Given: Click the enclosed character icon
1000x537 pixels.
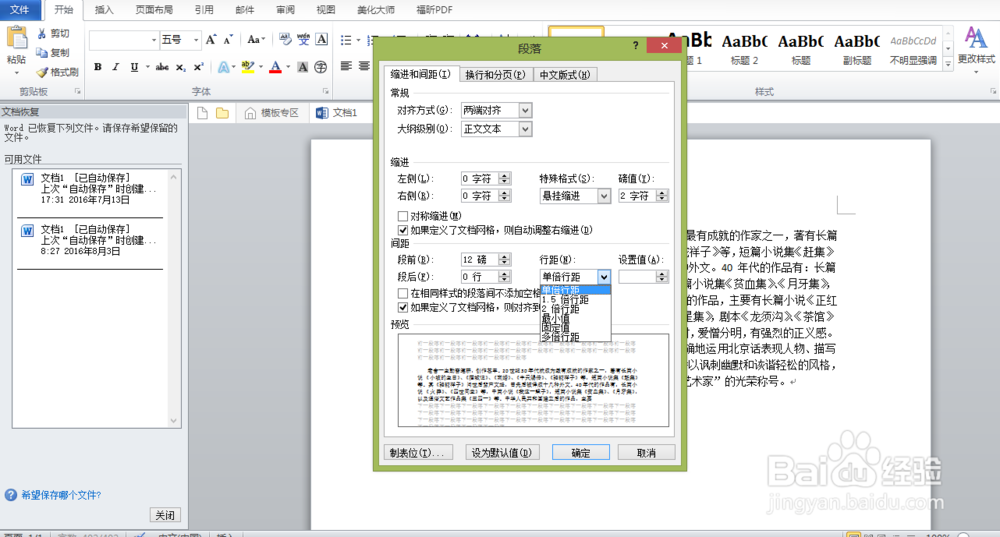Looking at the screenshot, I should (321, 66).
